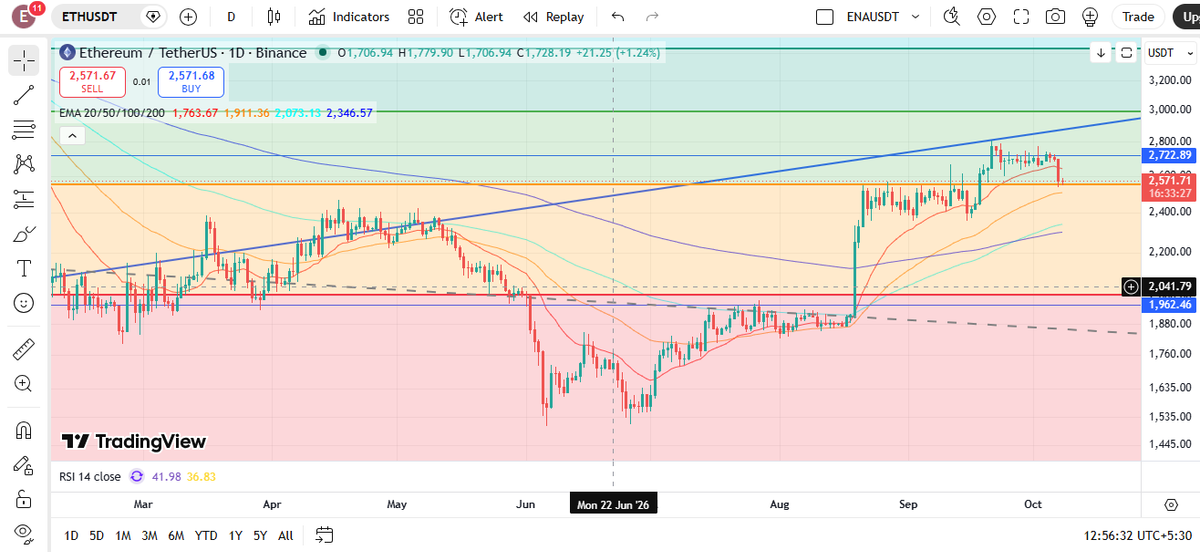Click the RSI 14 close legend label
1200x552 pixels.
tap(90, 477)
